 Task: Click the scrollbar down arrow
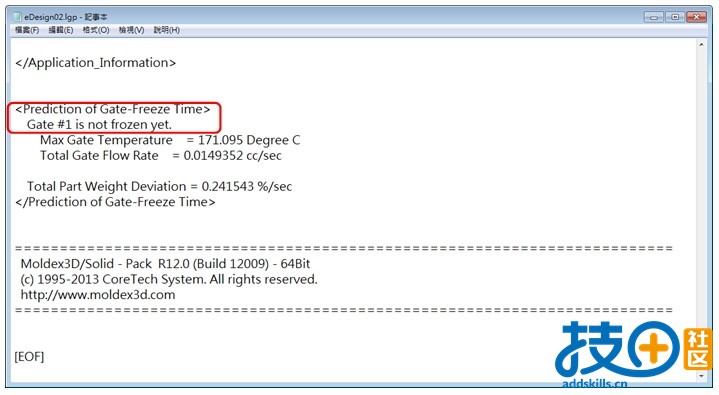(x=701, y=376)
